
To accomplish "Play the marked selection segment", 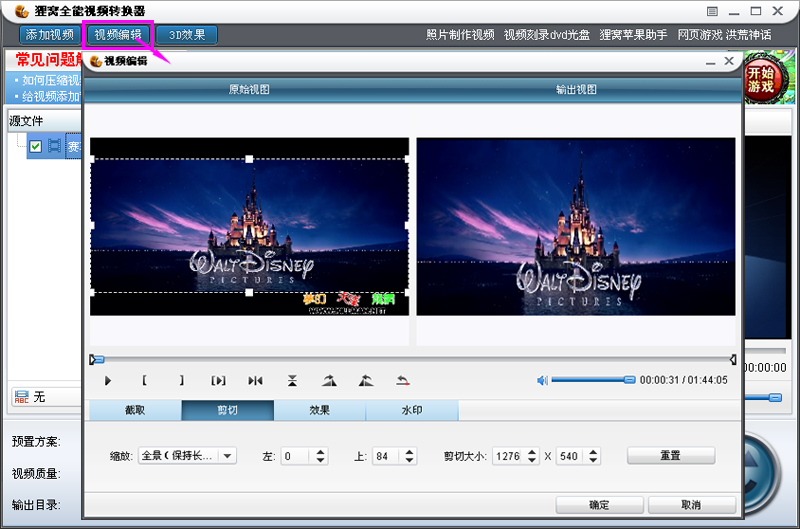I will click(x=218, y=381).
